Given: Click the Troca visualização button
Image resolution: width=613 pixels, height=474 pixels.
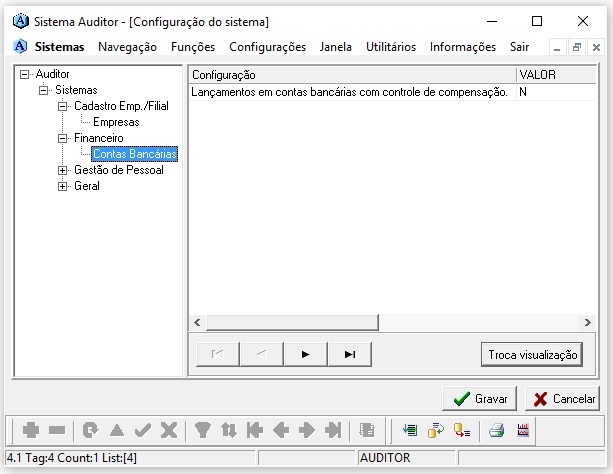Looking at the screenshot, I should [x=532, y=354].
